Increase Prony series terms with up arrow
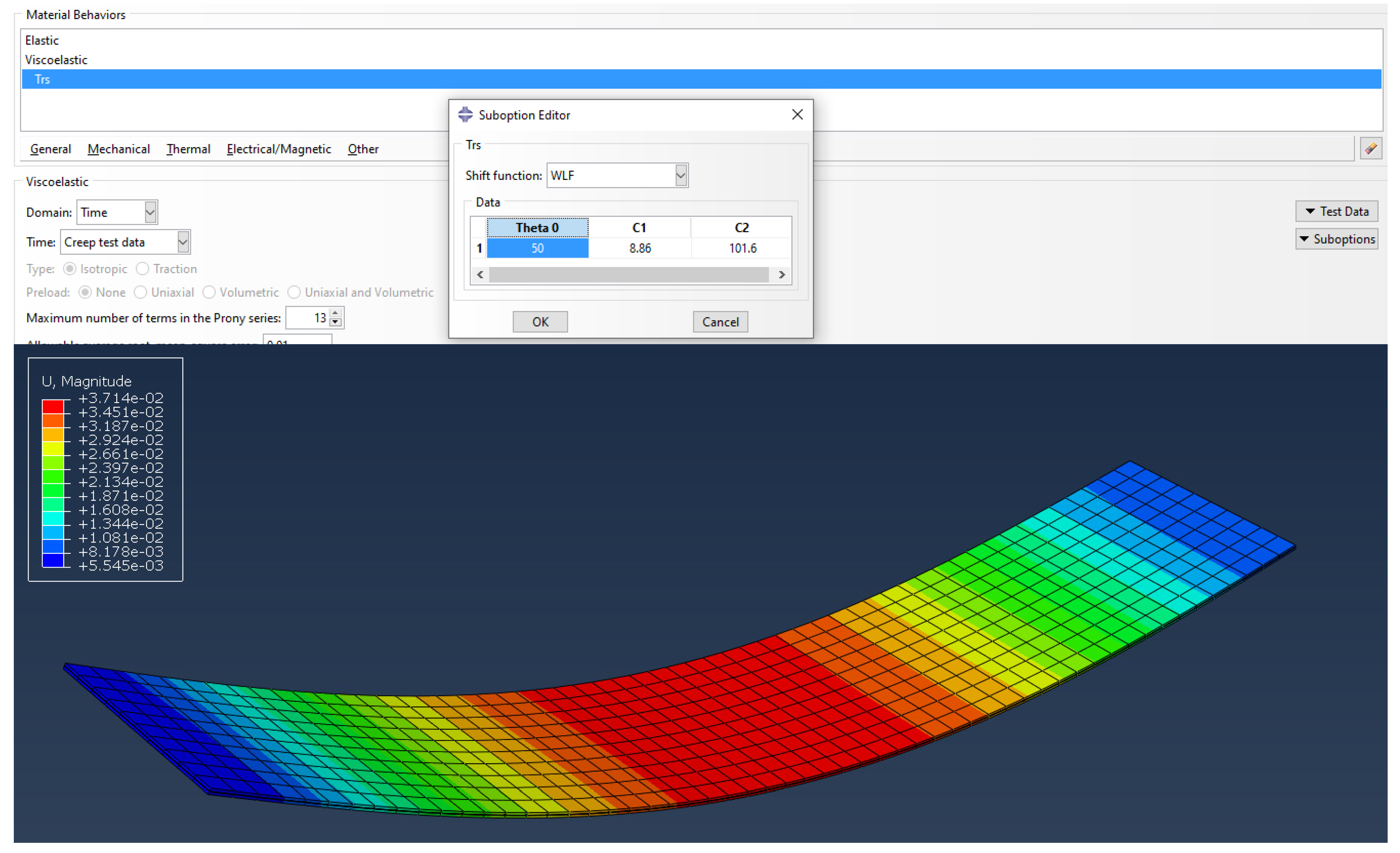 (x=335, y=313)
